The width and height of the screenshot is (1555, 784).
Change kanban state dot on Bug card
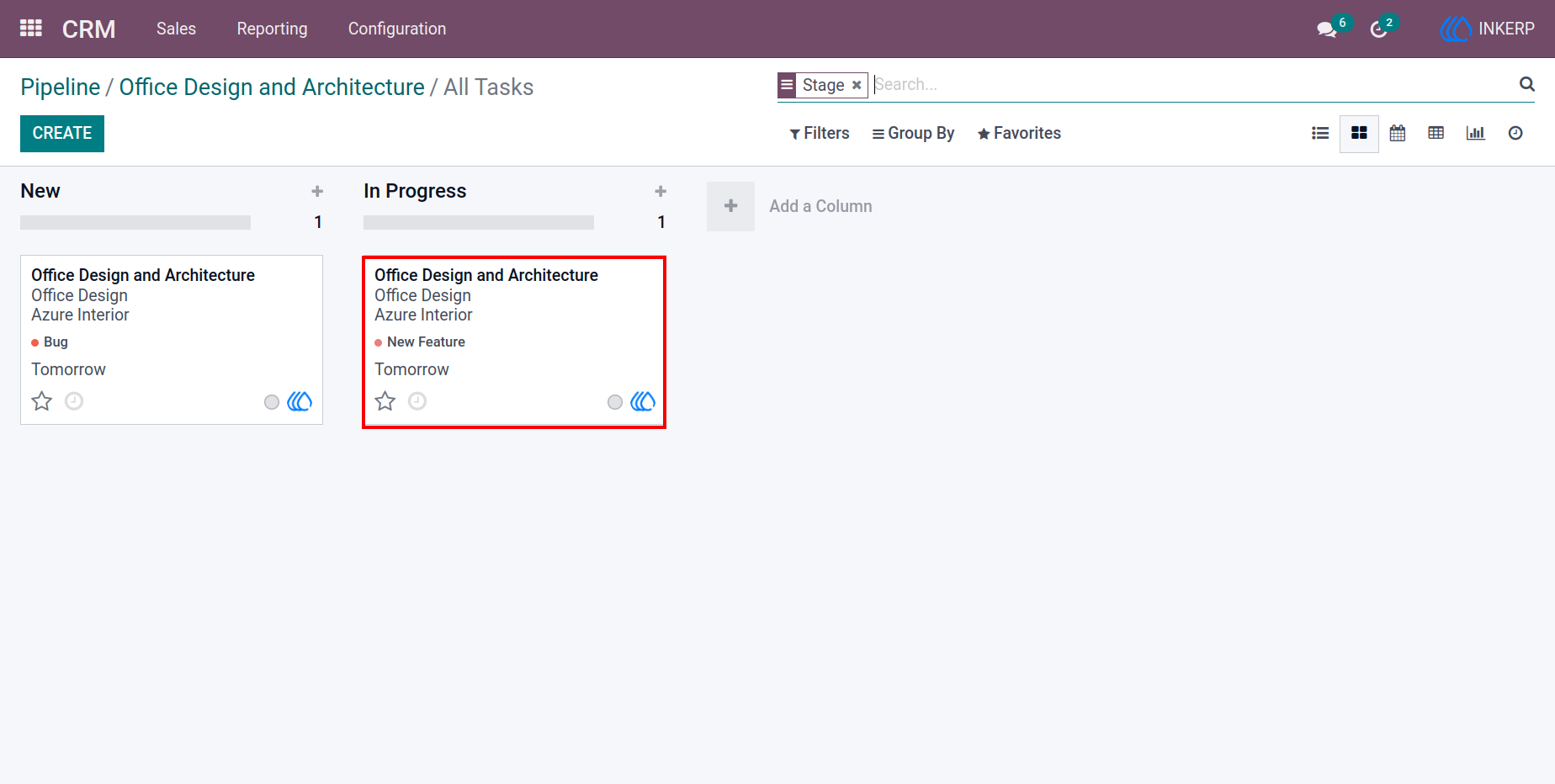point(272,402)
